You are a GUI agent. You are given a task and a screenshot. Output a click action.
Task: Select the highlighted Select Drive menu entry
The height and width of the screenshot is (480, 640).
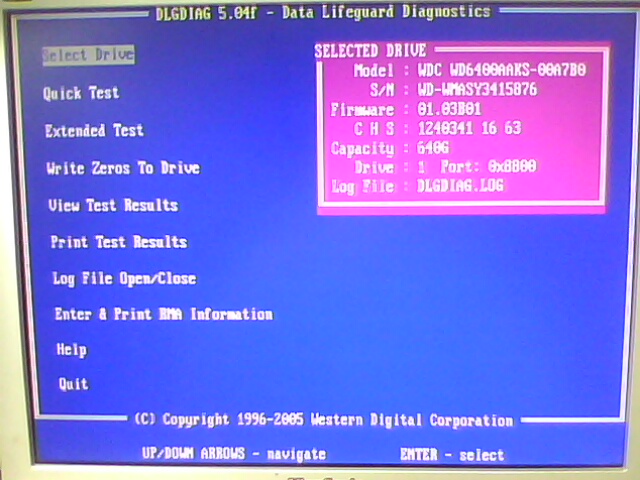point(88,55)
